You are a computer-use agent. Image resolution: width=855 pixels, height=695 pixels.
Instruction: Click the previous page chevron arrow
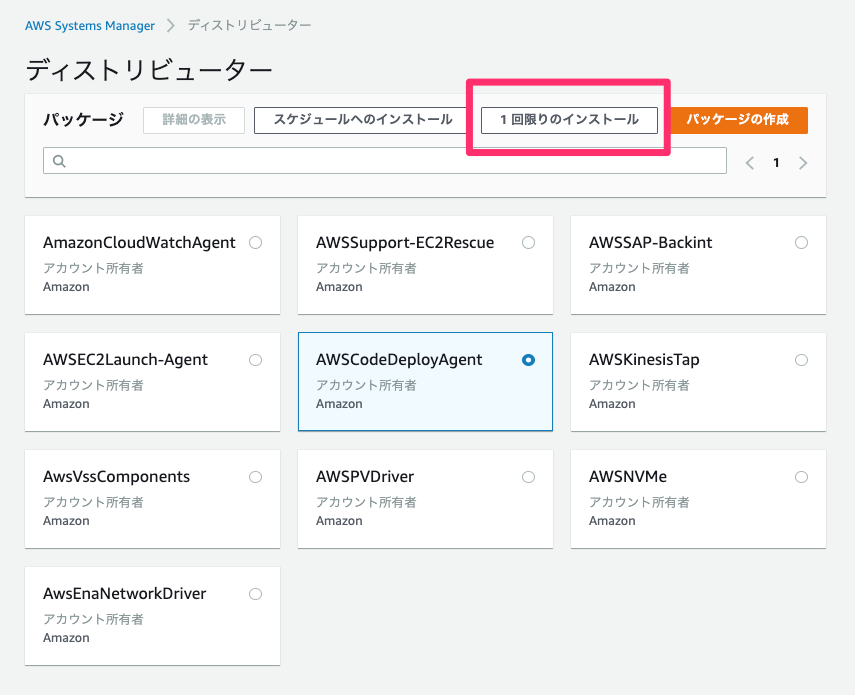[x=750, y=161]
